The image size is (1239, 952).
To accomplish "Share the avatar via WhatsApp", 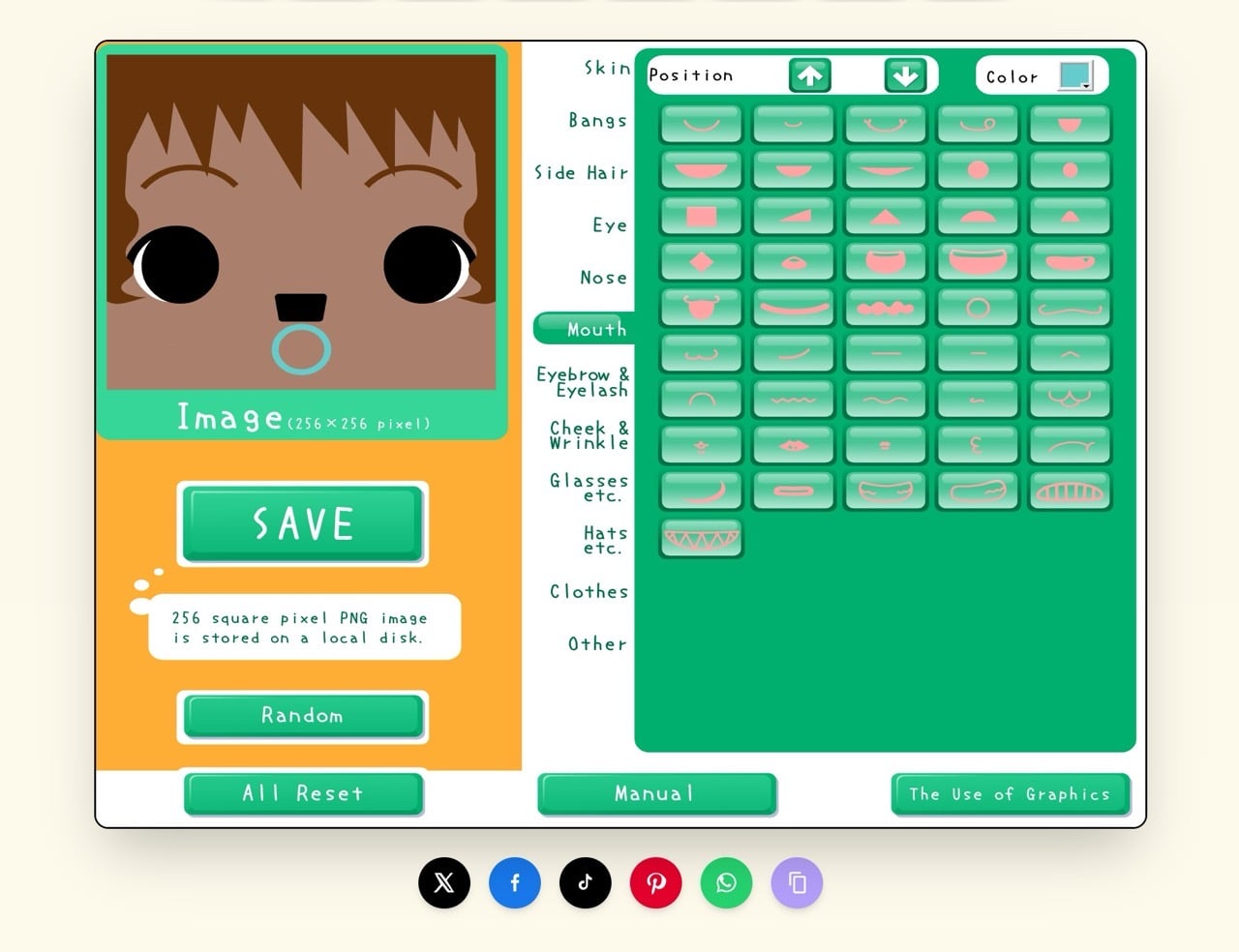I will [x=726, y=882].
